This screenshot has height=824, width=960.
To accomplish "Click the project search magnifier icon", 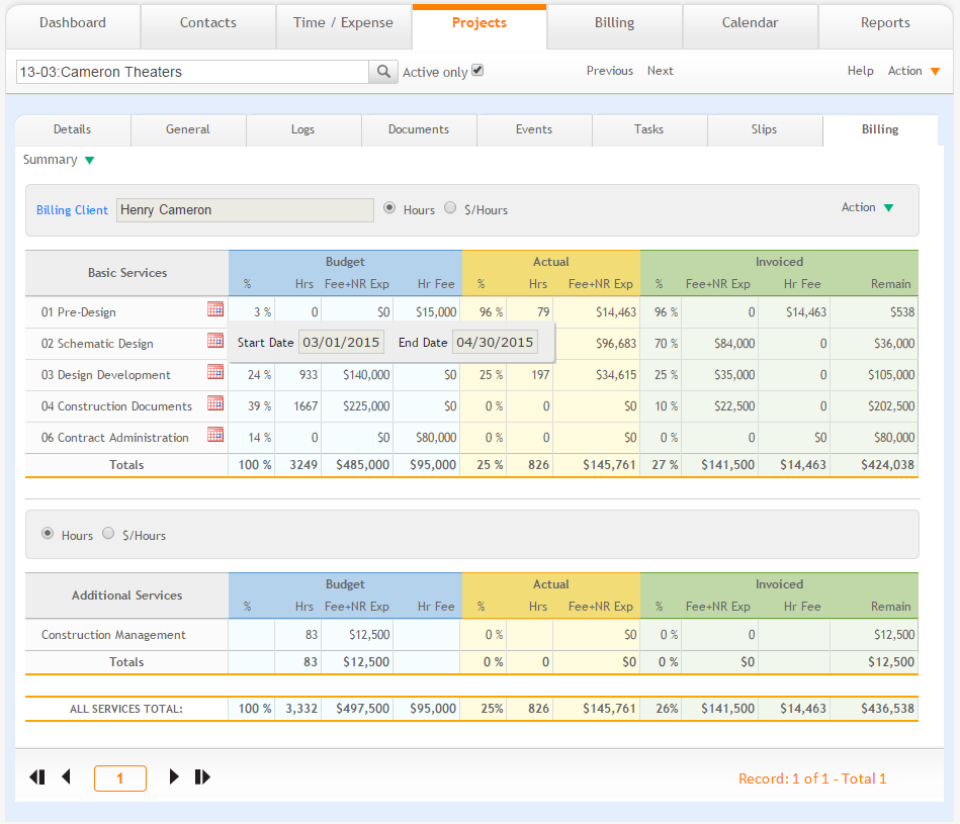I will (x=383, y=72).
